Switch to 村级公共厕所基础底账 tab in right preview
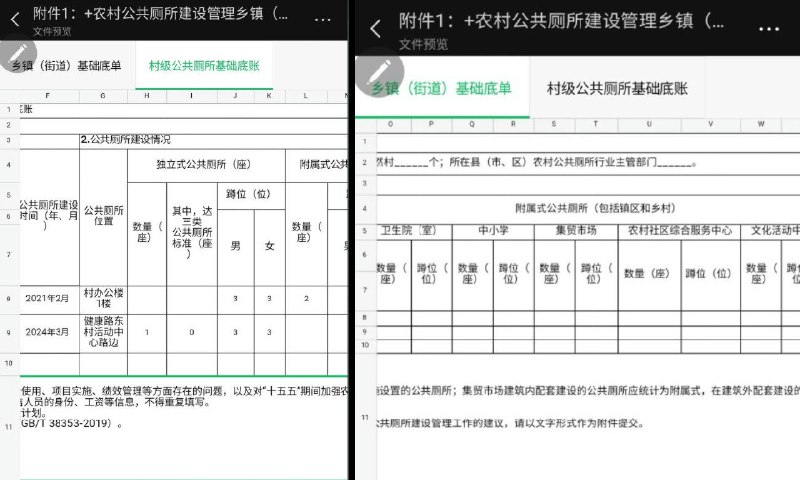This screenshot has height=480, width=800. [x=617, y=88]
